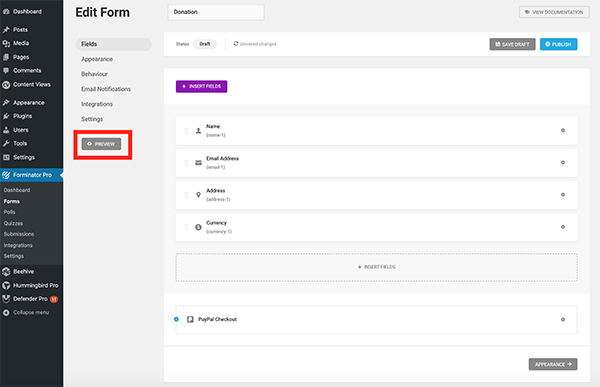600x387 pixels.
Task: Open settings gear for PayPal Checkout
Action: [x=563, y=320]
